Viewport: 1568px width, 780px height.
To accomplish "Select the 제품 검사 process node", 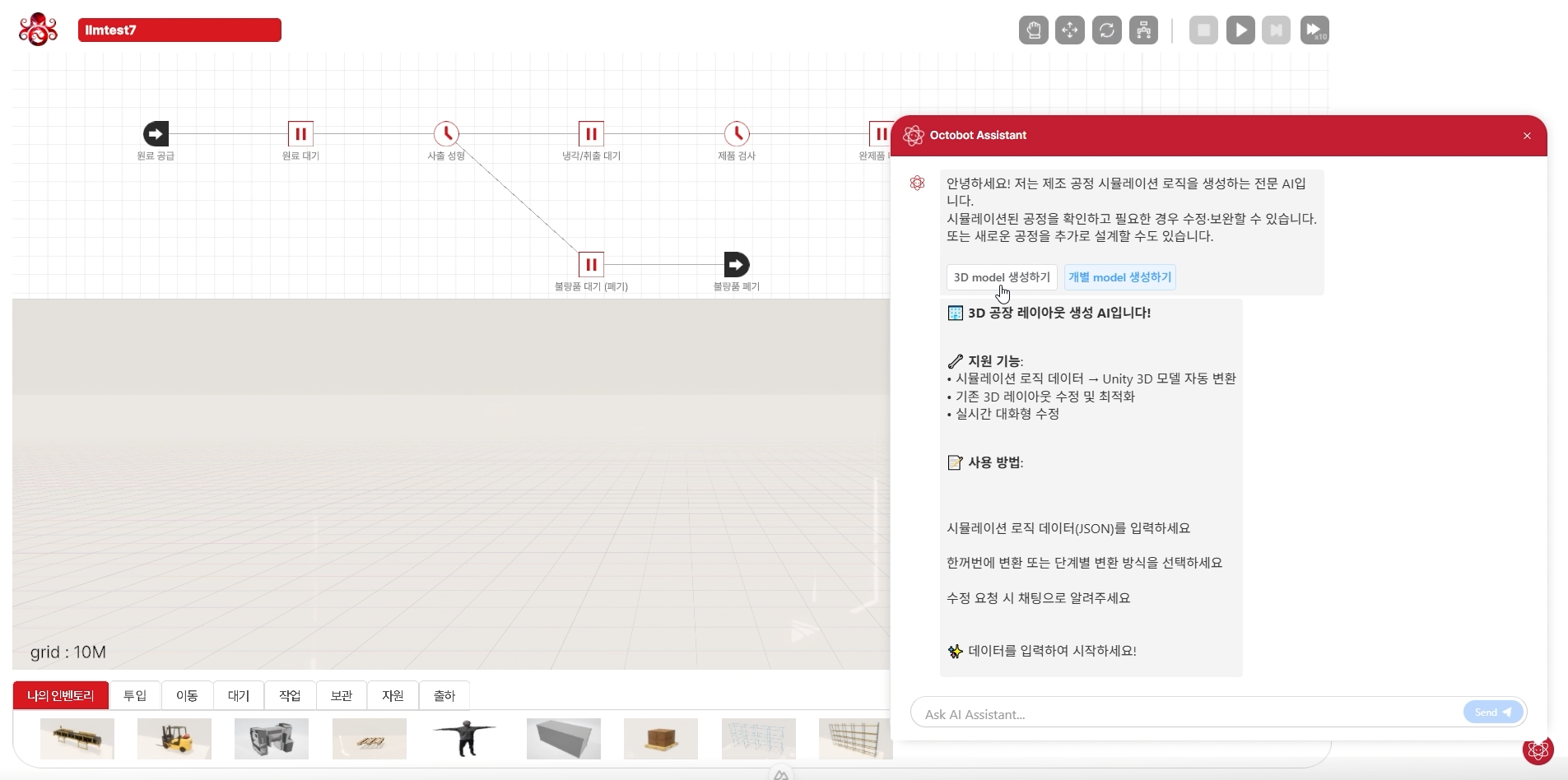I will [737, 133].
